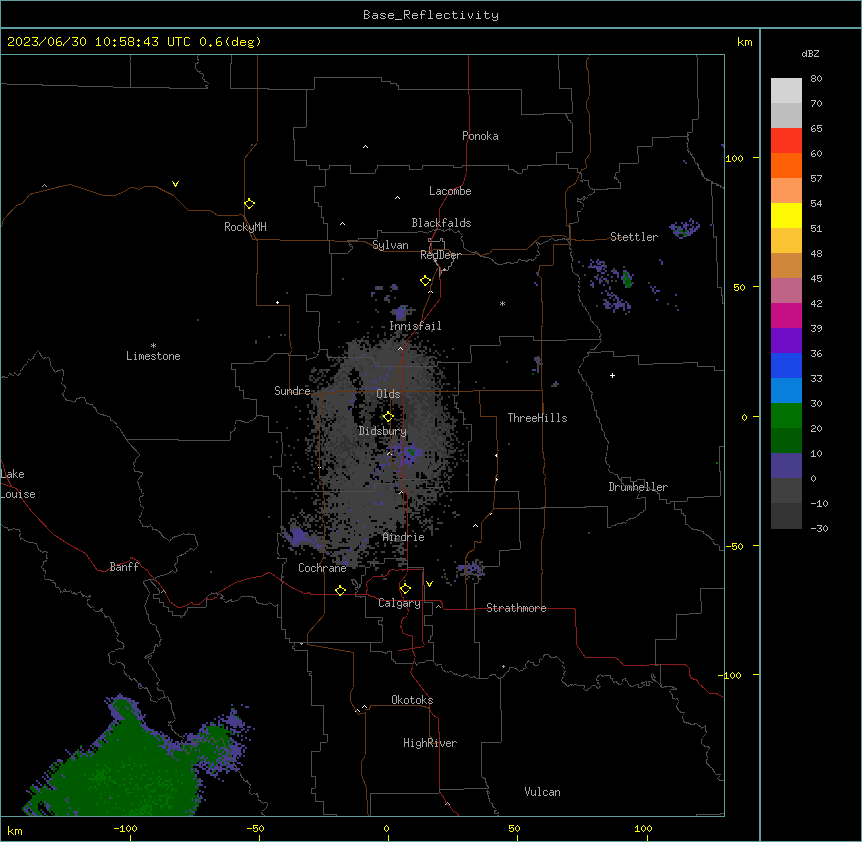Click the Calgary city label

(x=399, y=603)
